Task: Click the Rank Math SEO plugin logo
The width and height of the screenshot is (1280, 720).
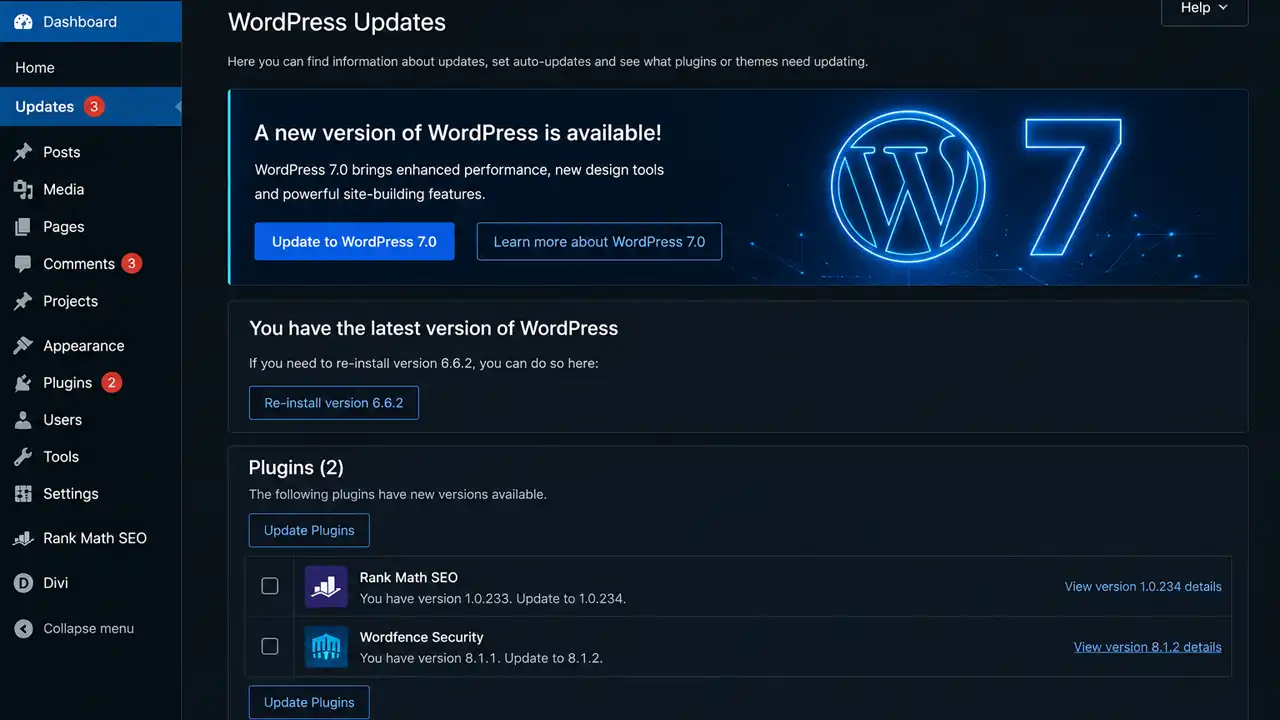Action: click(x=326, y=587)
